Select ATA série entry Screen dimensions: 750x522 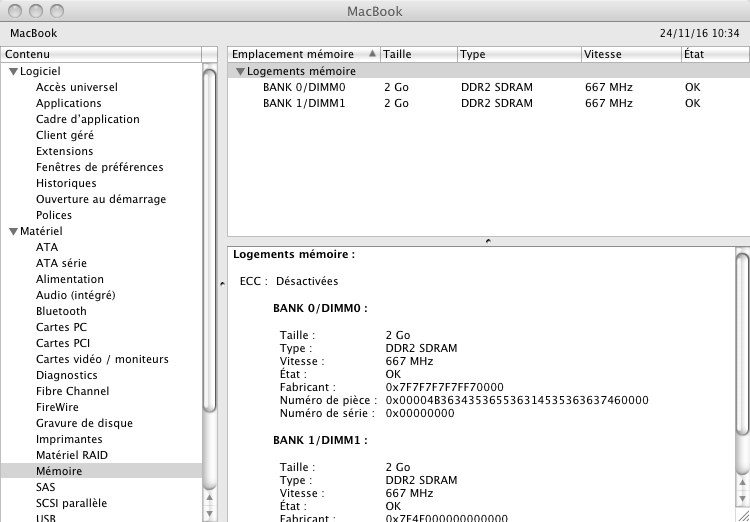61,263
